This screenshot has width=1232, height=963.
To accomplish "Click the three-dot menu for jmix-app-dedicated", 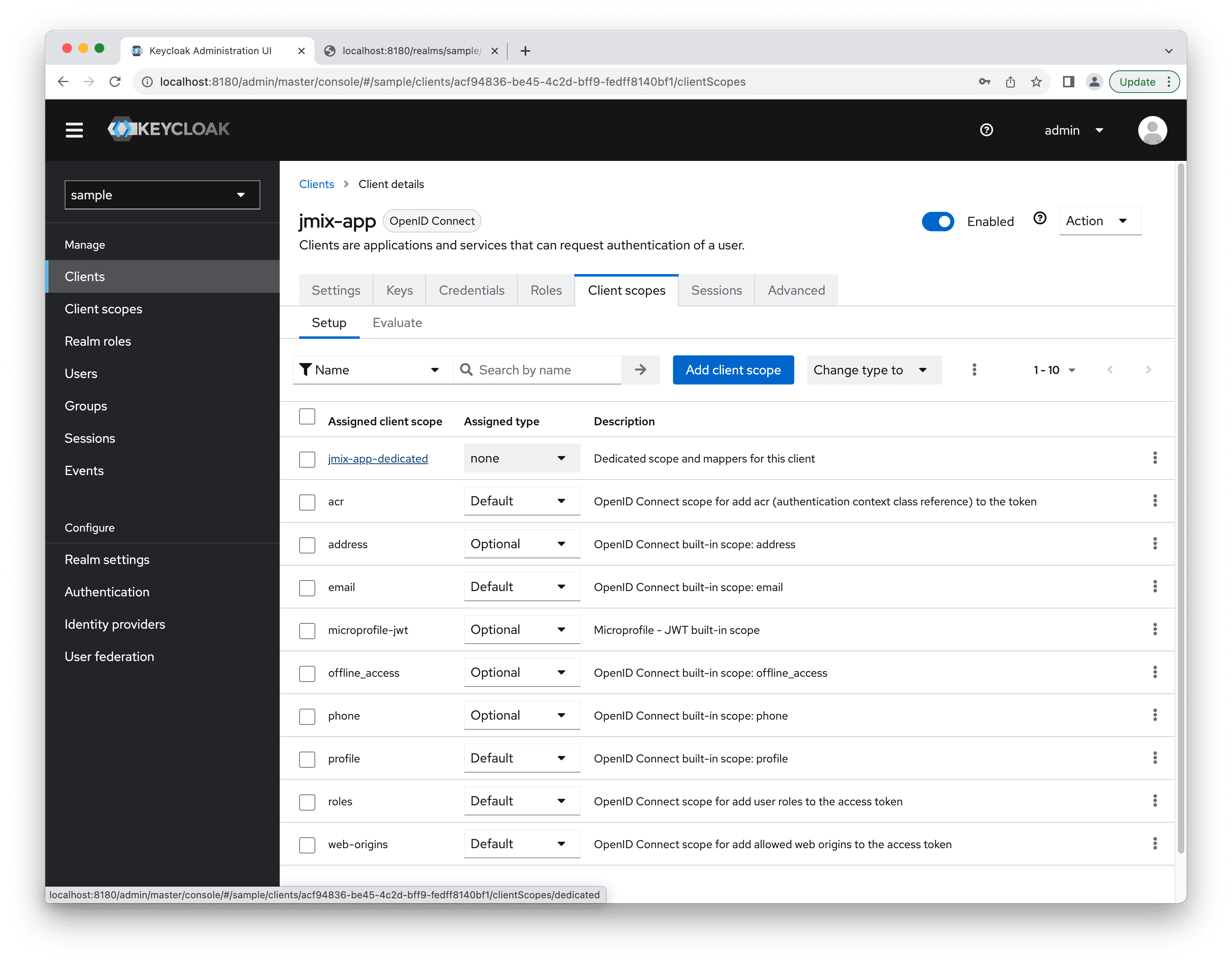I will coord(1155,458).
